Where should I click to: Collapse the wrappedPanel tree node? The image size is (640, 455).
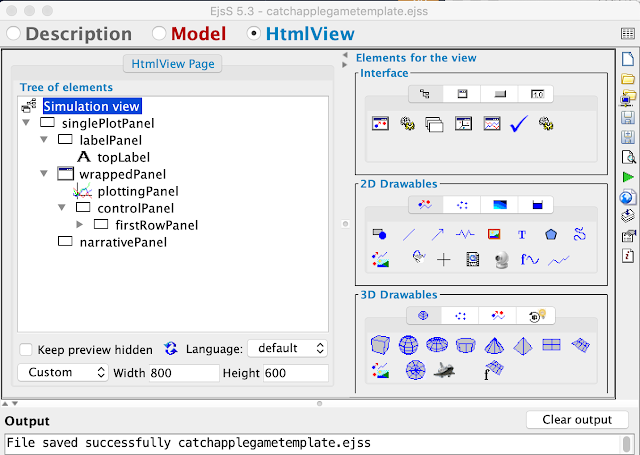(44, 173)
